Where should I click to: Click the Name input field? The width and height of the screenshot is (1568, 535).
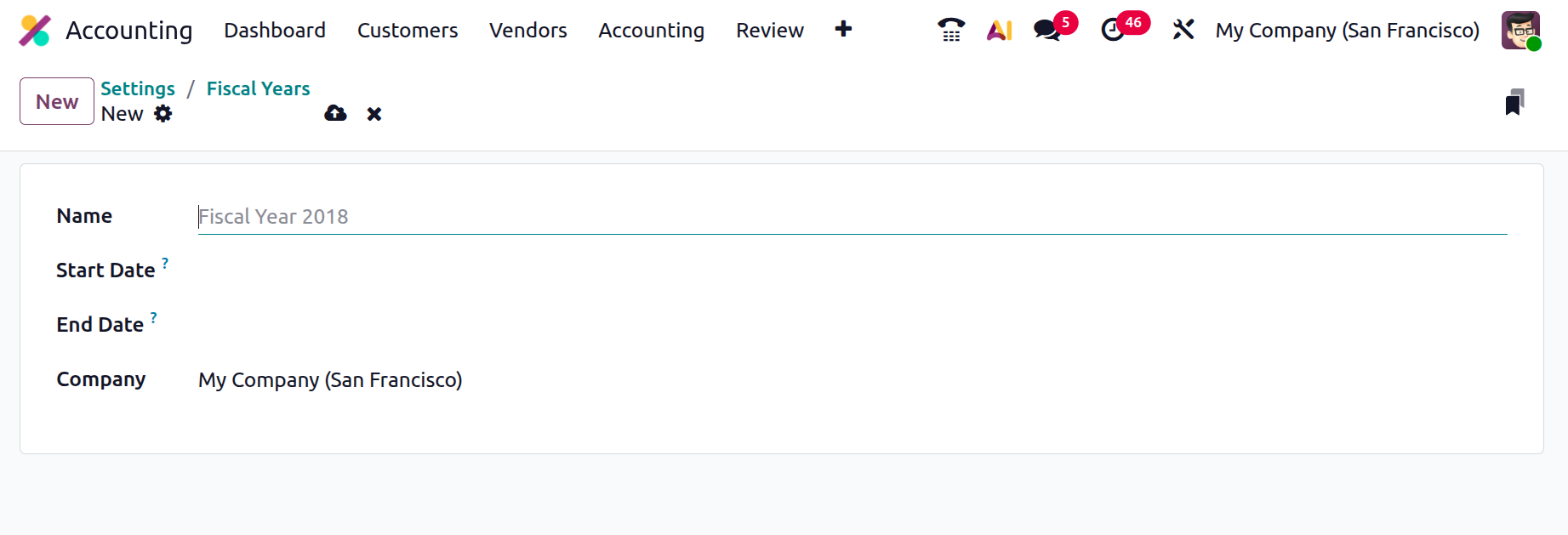[x=851, y=217]
